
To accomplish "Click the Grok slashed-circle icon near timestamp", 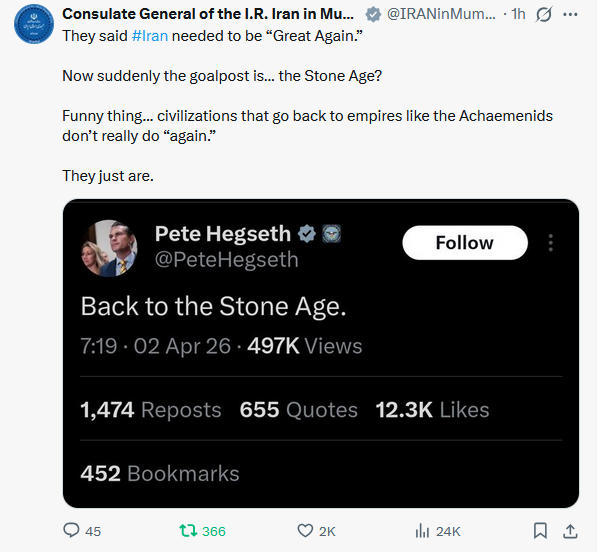I will (545, 15).
